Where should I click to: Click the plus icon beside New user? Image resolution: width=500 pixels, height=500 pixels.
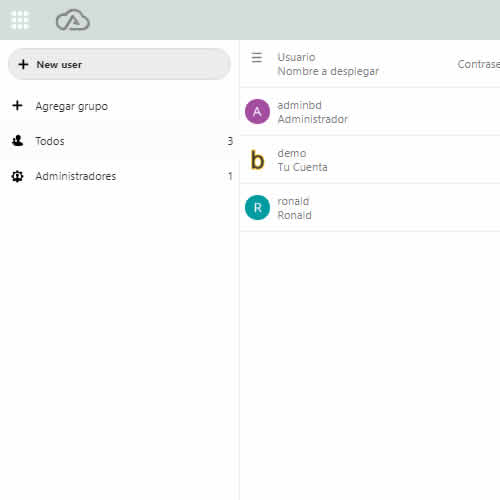[x=23, y=64]
